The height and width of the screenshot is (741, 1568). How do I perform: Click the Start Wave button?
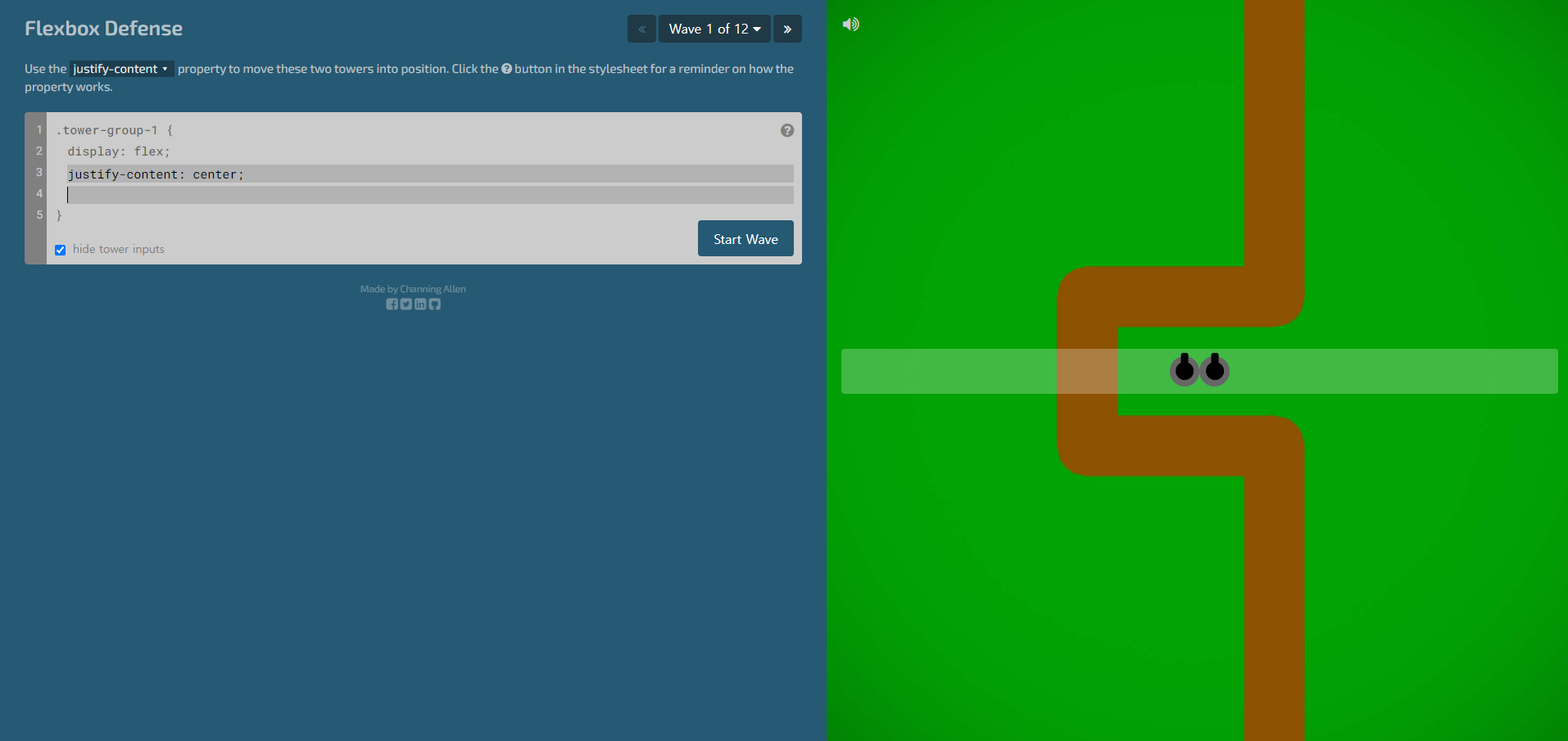(x=745, y=238)
